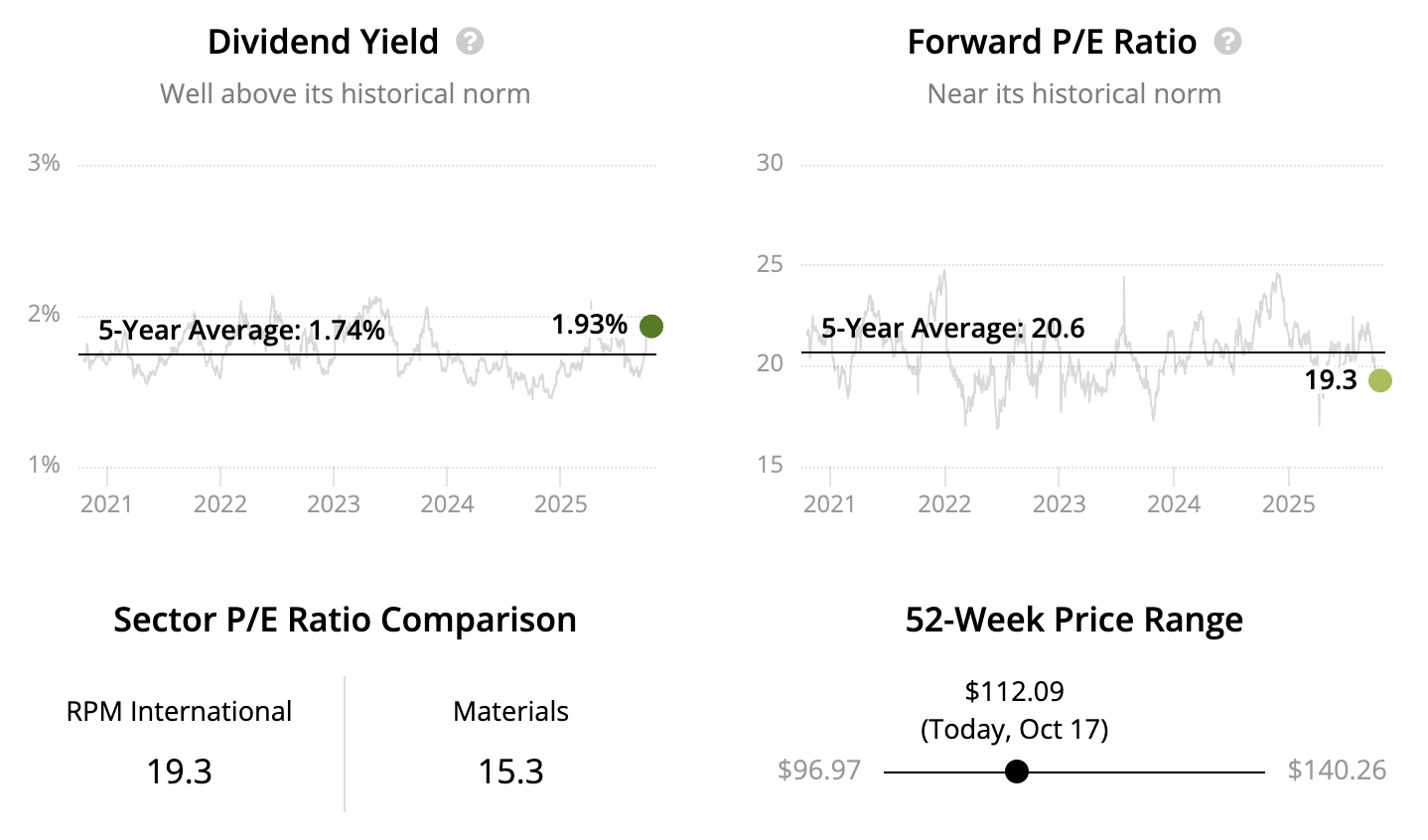Click the 52-week high price $140.26
This screenshot has height=840, width=1428.
(x=1337, y=770)
